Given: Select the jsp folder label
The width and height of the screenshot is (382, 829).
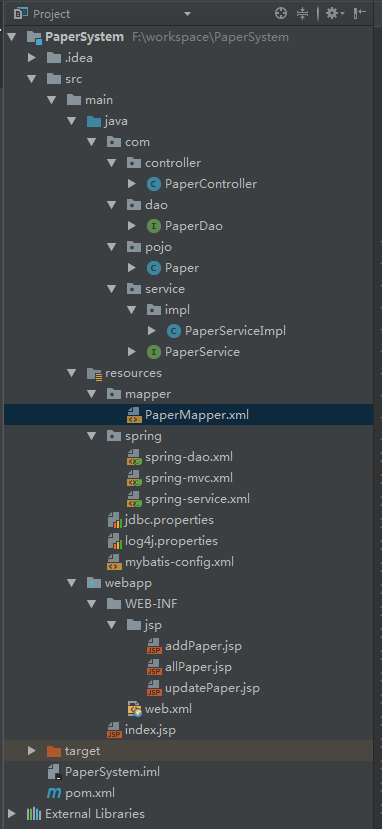Looking at the screenshot, I should (153, 625).
